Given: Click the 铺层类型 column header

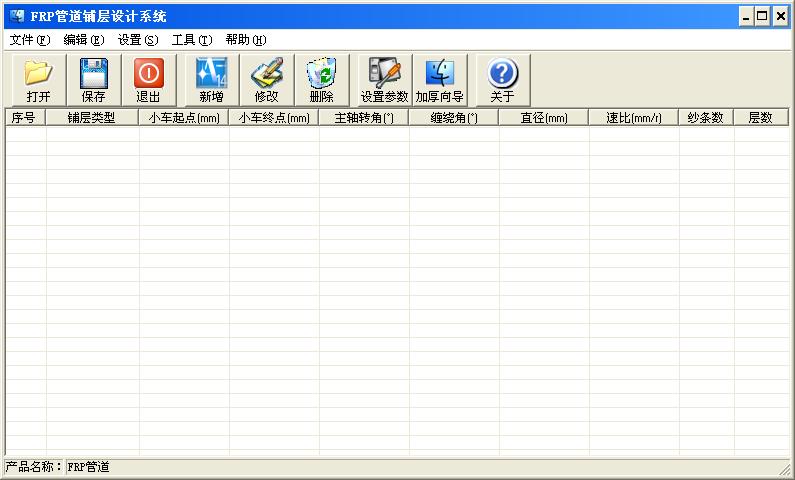Looking at the screenshot, I should pyautogui.click(x=91, y=118).
